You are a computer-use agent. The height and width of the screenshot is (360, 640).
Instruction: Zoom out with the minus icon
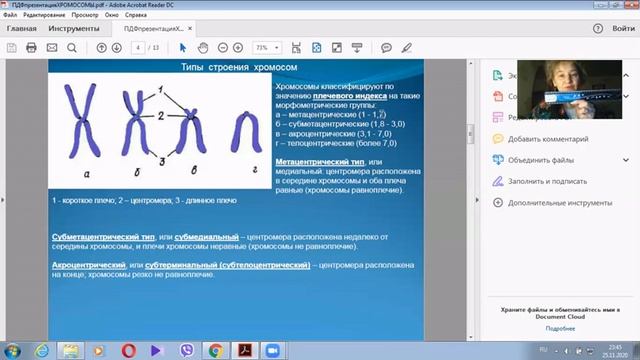click(223, 48)
